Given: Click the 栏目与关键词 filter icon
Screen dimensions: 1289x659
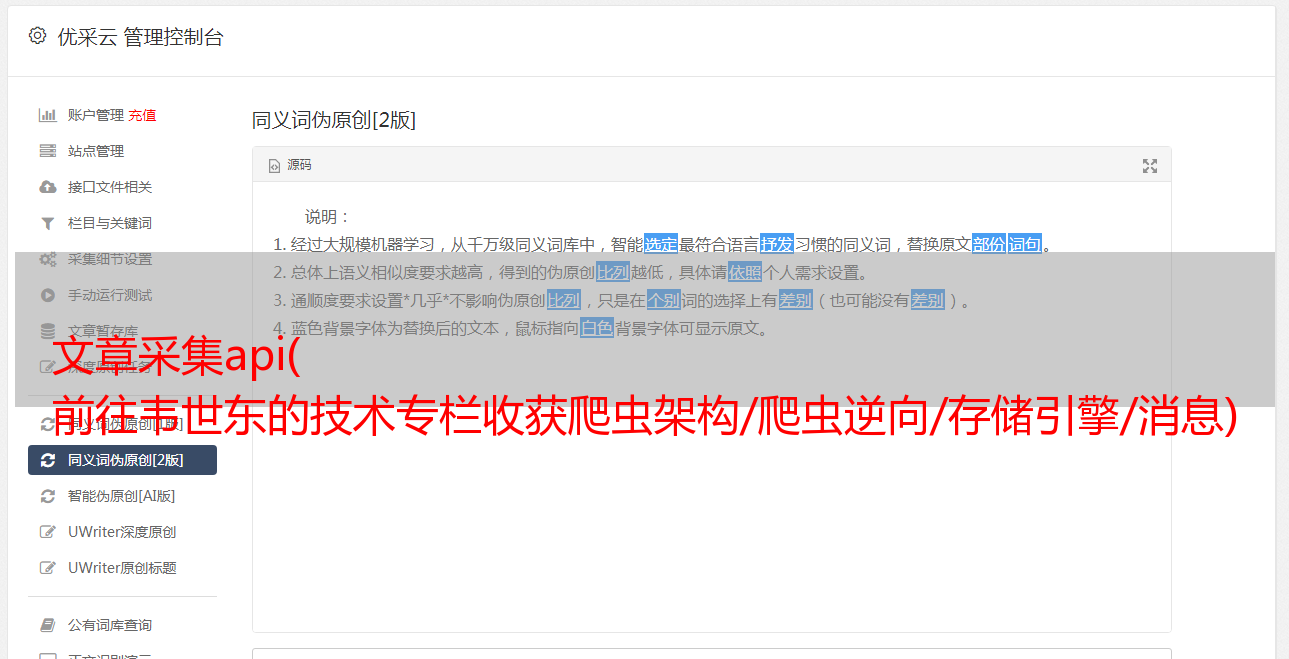Looking at the screenshot, I should click(x=47, y=223).
